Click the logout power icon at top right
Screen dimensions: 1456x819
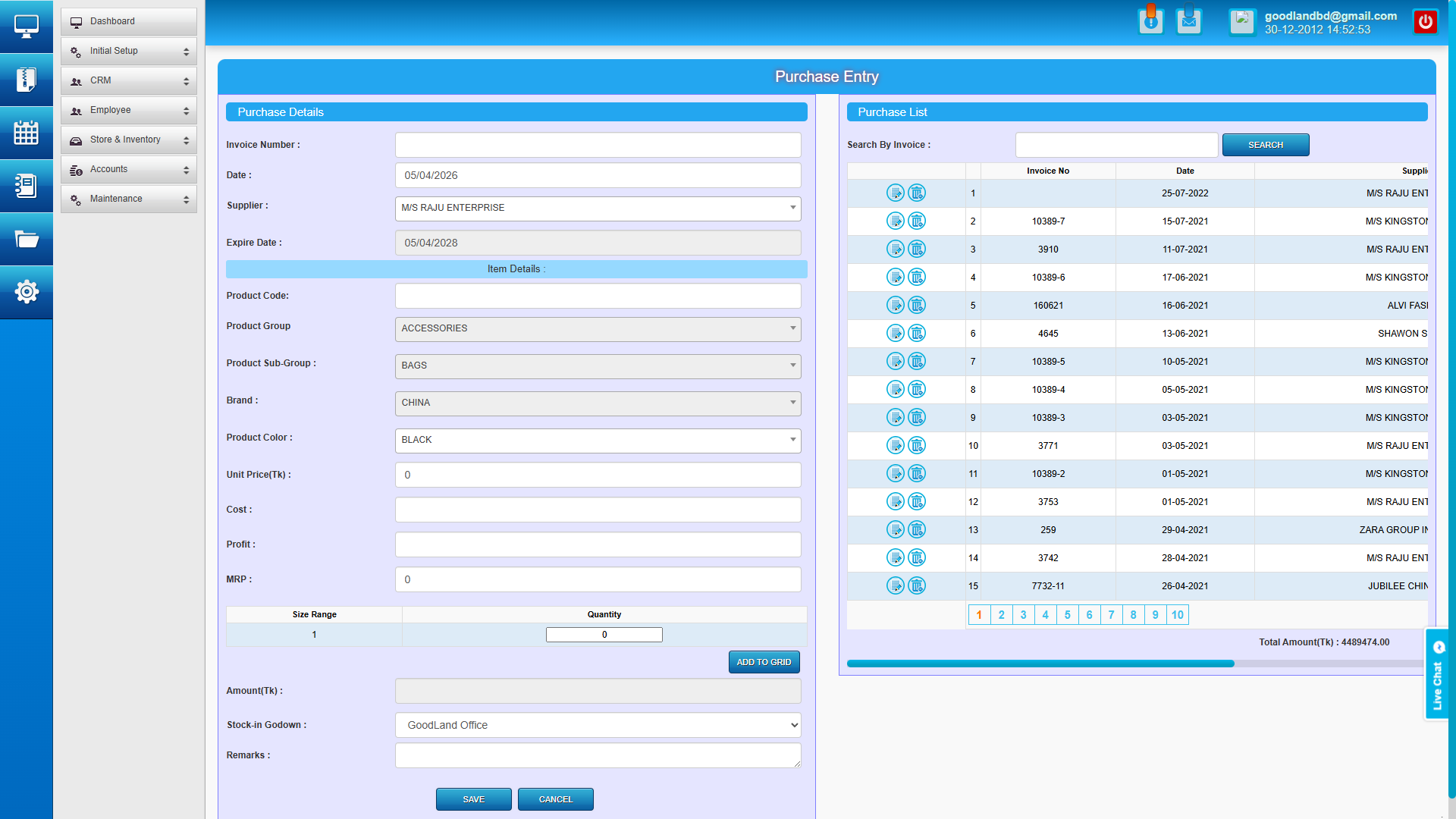(x=1426, y=21)
